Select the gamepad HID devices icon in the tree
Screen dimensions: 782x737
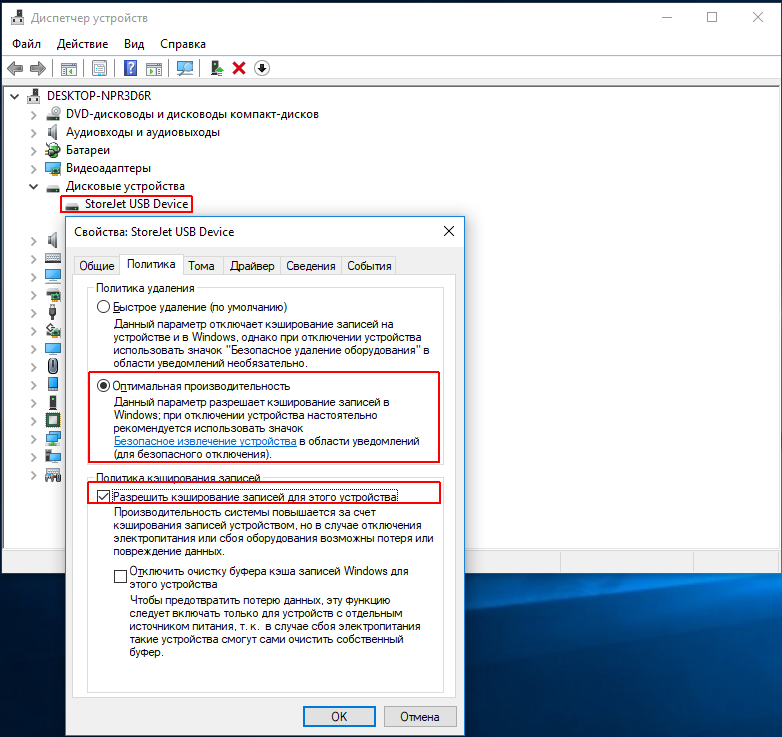tap(53, 475)
